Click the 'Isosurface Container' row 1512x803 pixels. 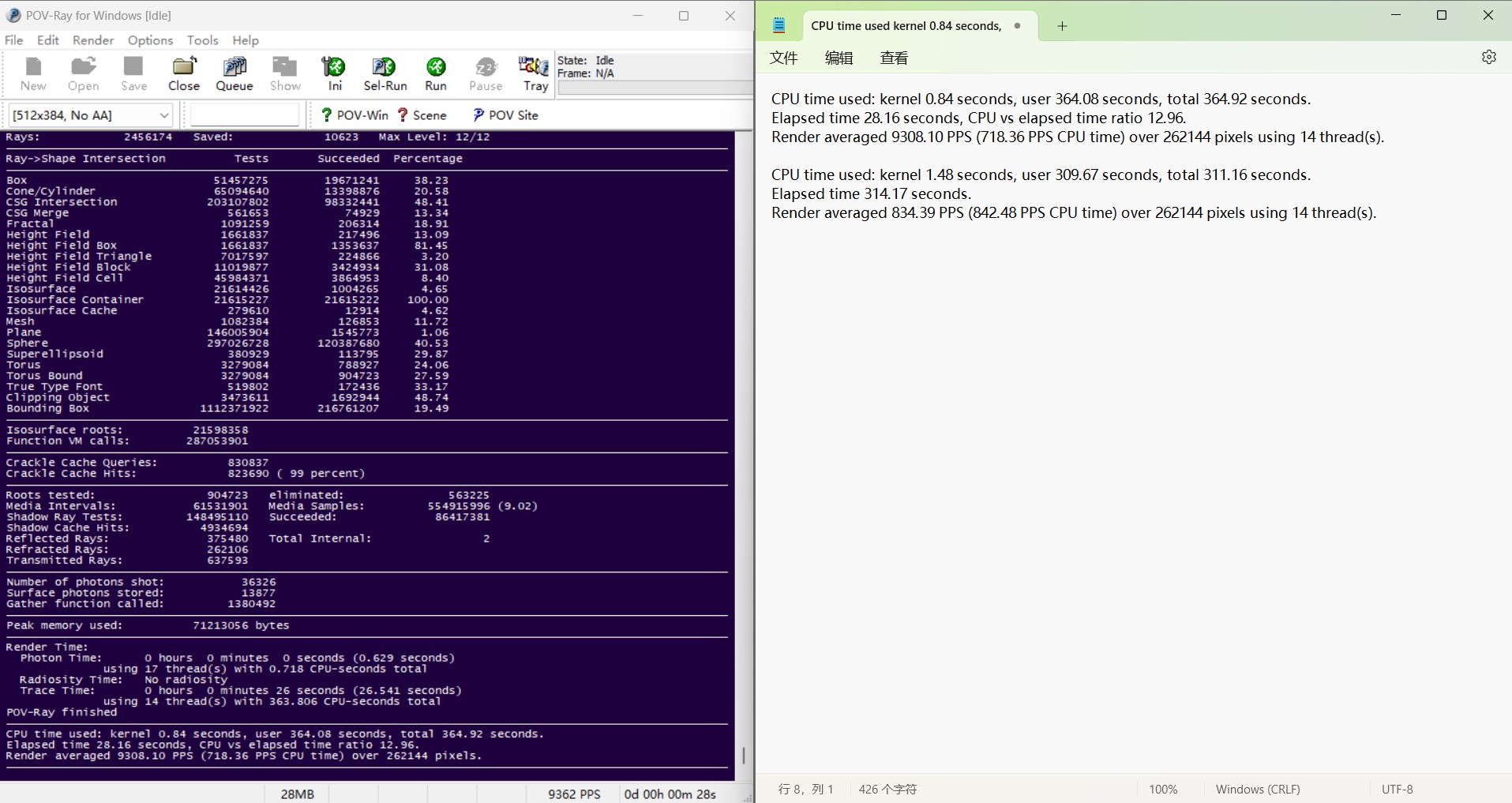pos(227,300)
